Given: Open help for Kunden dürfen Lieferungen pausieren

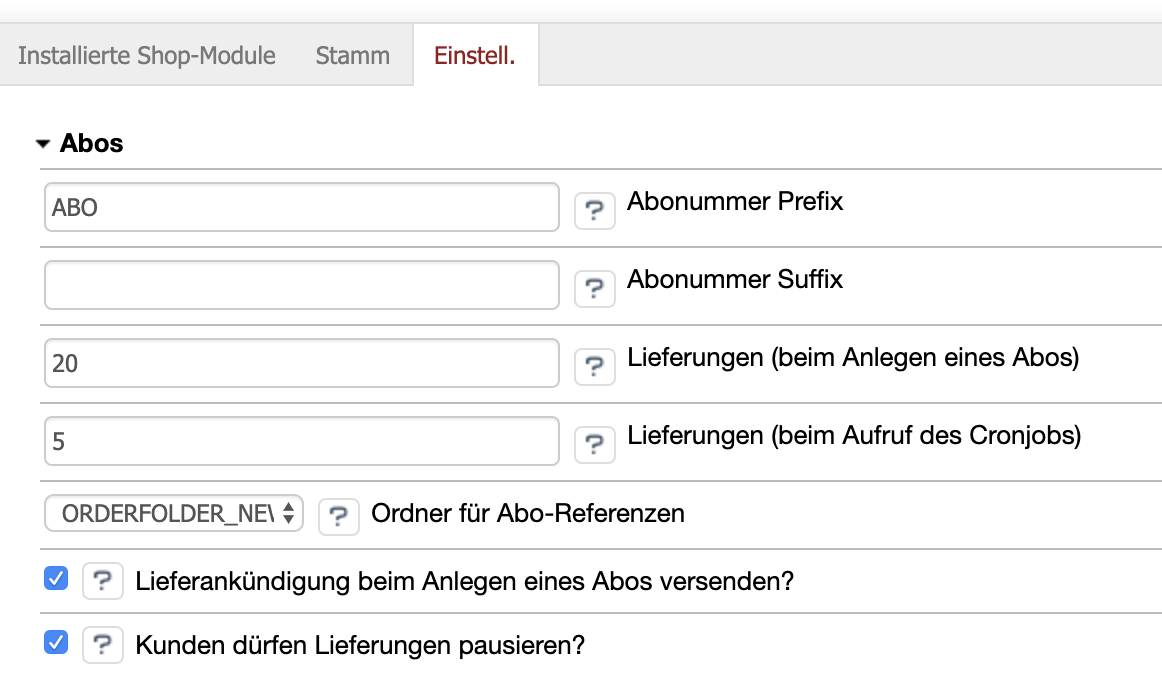Looking at the screenshot, I should [x=102, y=645].
